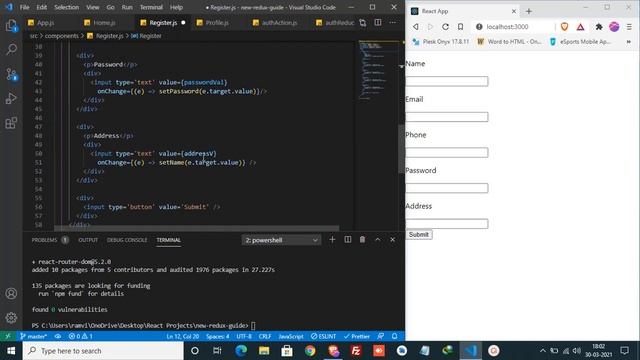Show hidden system tray icons
The width and height of the screenshot is (640, 360).
[x=542, y=351]
